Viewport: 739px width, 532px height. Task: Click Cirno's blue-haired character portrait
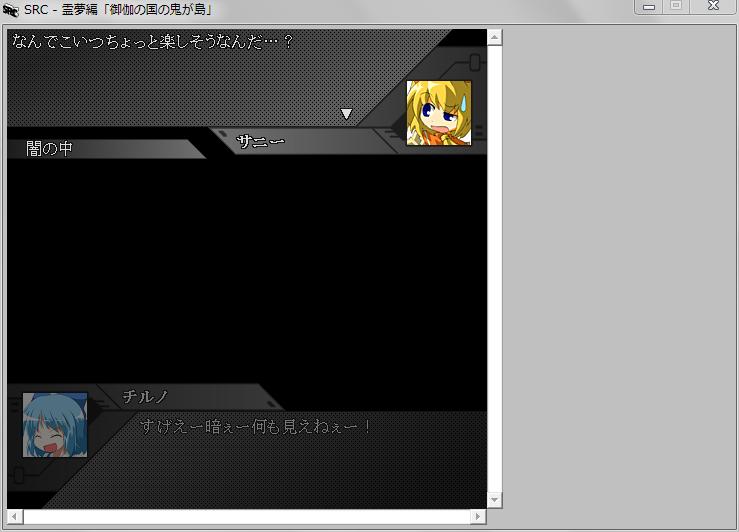(x=55, y=425)
